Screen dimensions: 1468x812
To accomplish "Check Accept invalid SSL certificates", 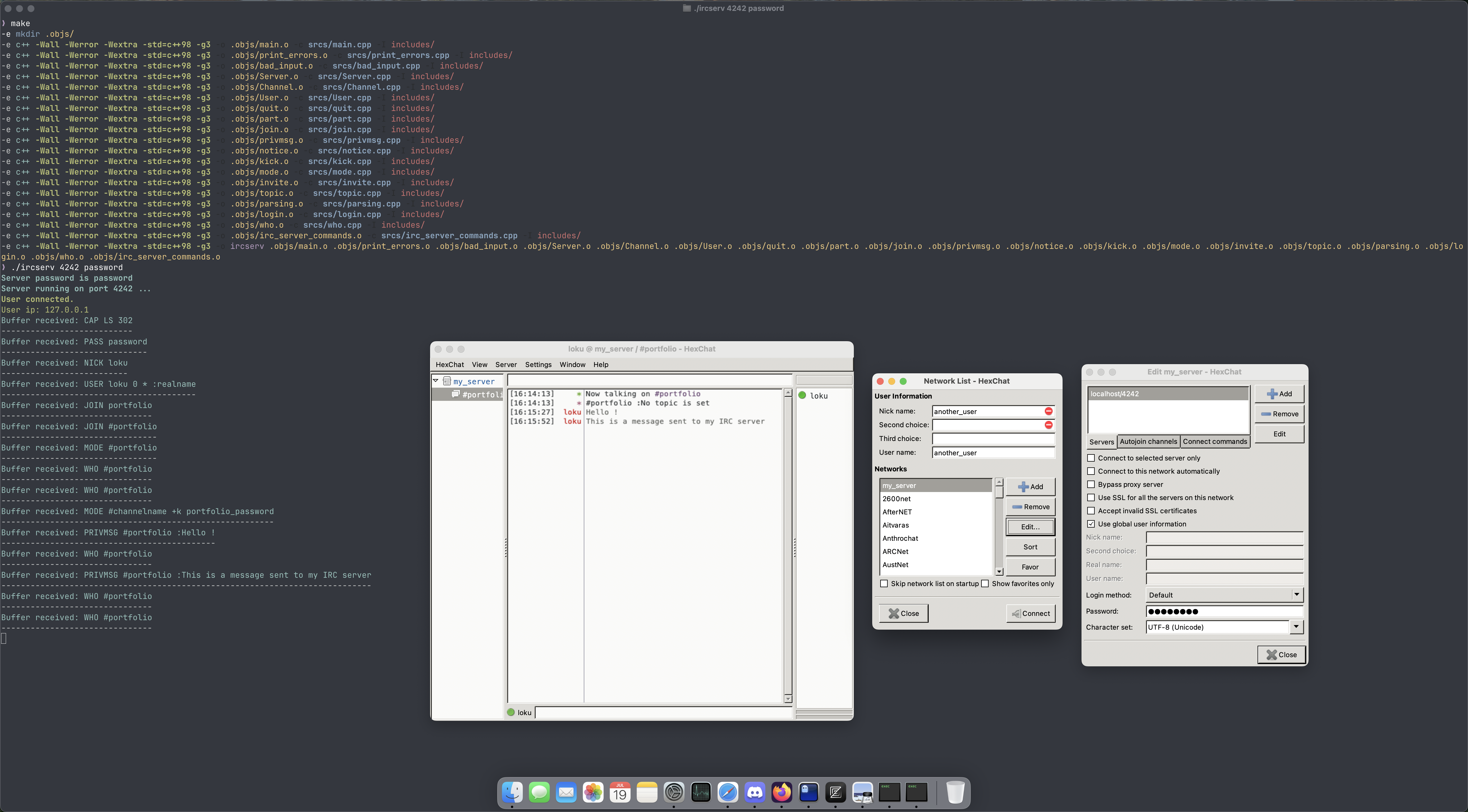I will click(x=1091, y=510).
